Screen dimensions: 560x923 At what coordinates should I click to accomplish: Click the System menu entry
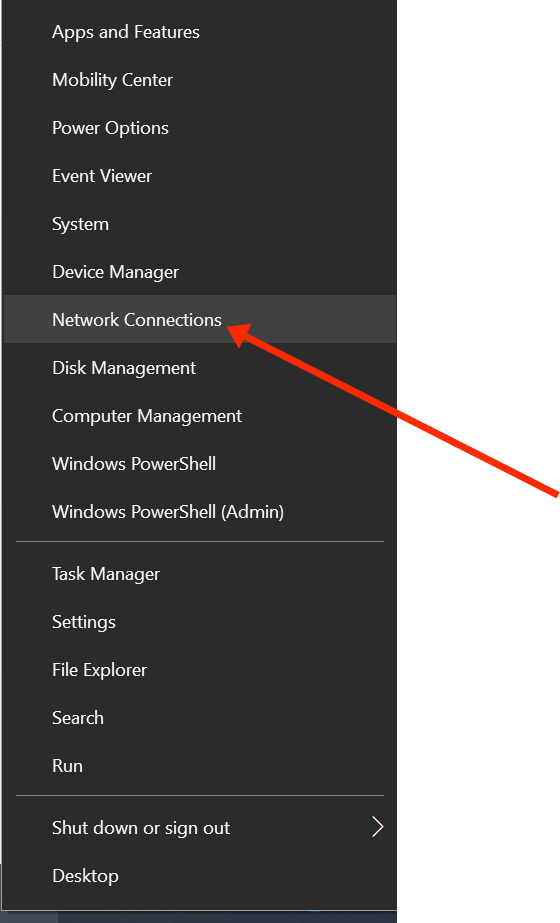[x=200, y=224]
